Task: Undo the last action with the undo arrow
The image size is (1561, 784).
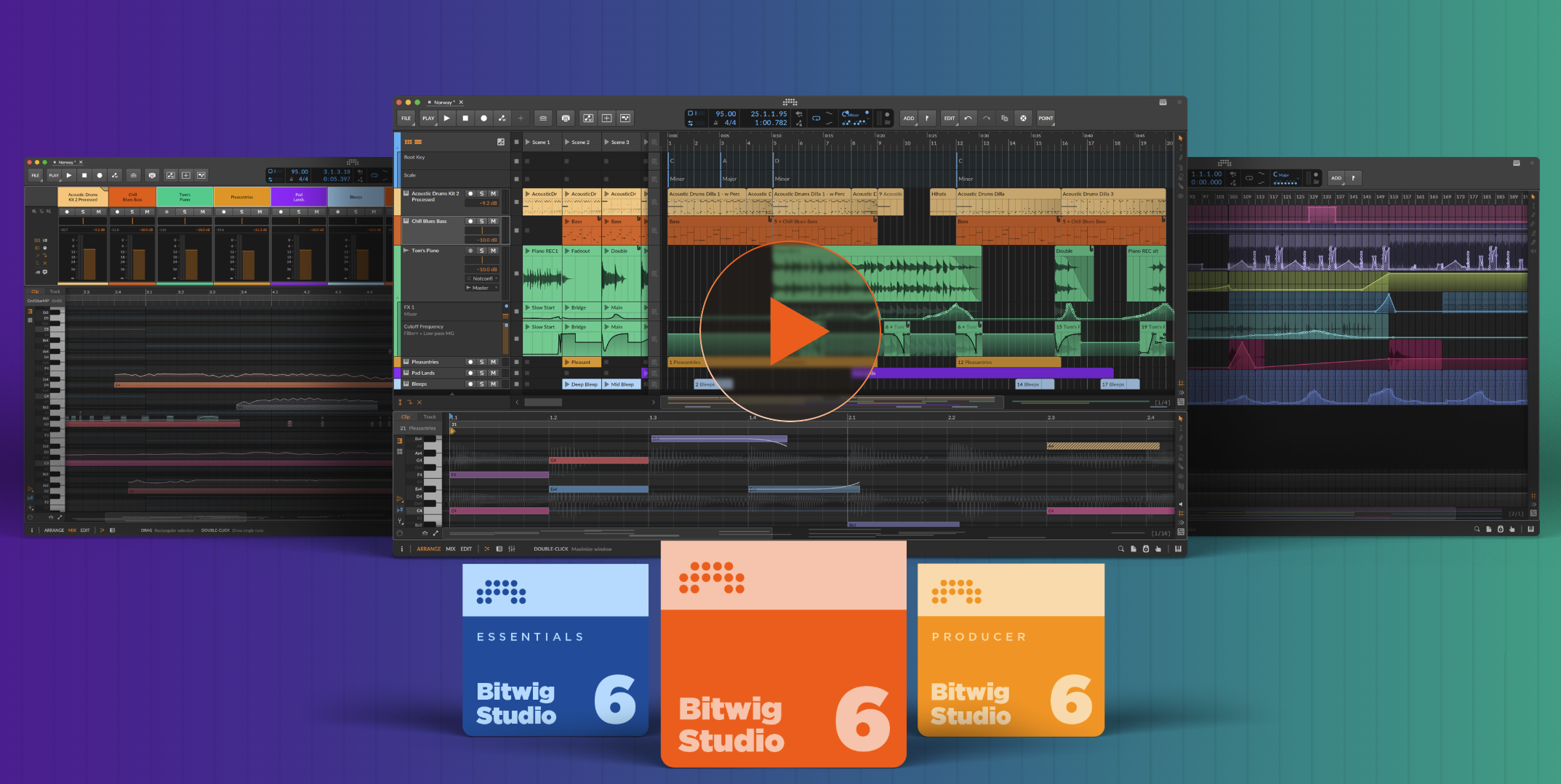Action: pos(968,118)
